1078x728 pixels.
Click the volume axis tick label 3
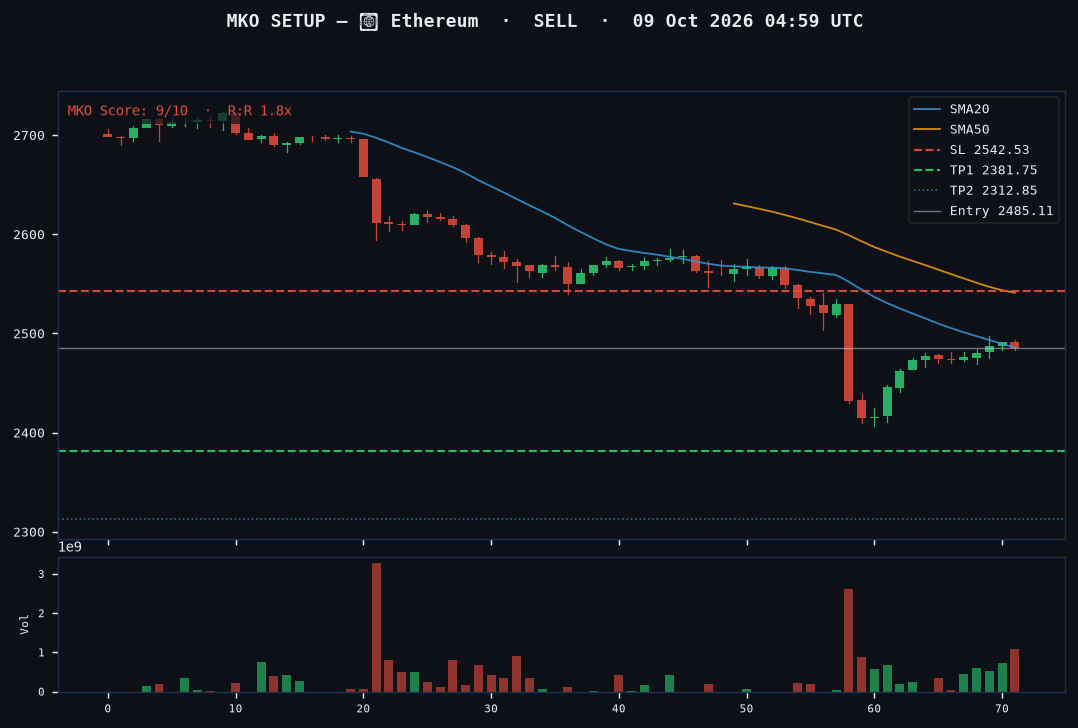(41, 575)
